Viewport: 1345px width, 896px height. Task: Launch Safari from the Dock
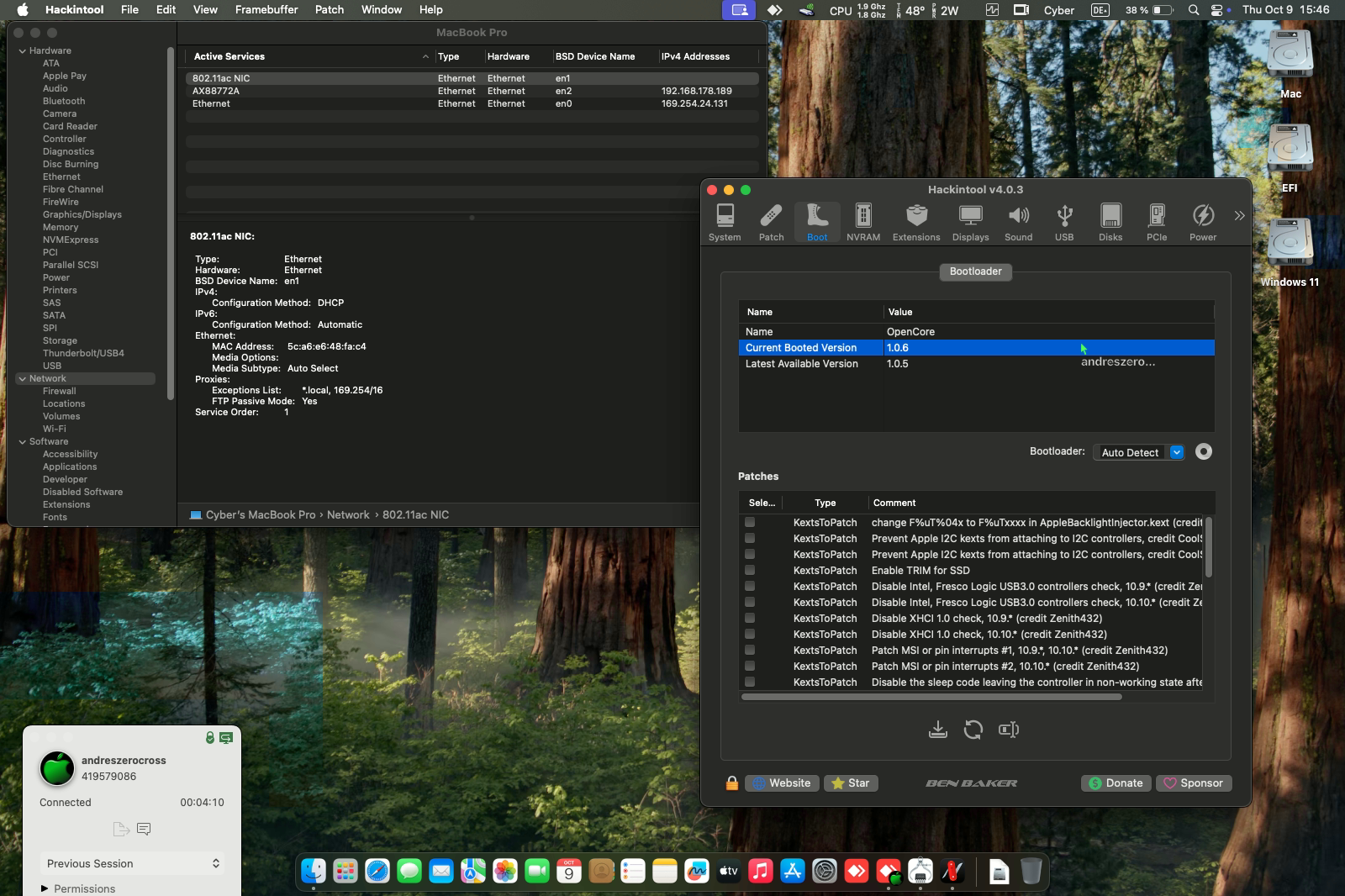pos(377,872)
